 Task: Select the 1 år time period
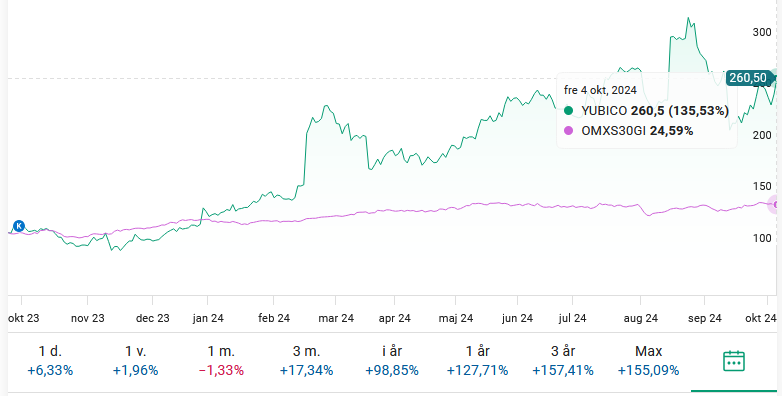click(x=477, y=361)
